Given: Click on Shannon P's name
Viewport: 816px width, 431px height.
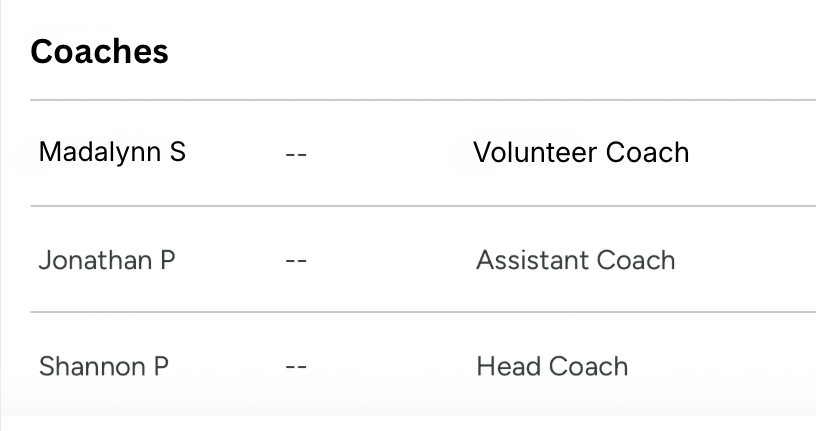Looking at the screenshot, I should click(x=103, y=367).
